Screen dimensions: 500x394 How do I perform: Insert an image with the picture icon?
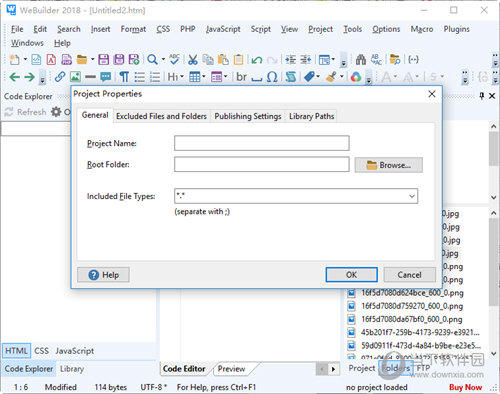75,77
